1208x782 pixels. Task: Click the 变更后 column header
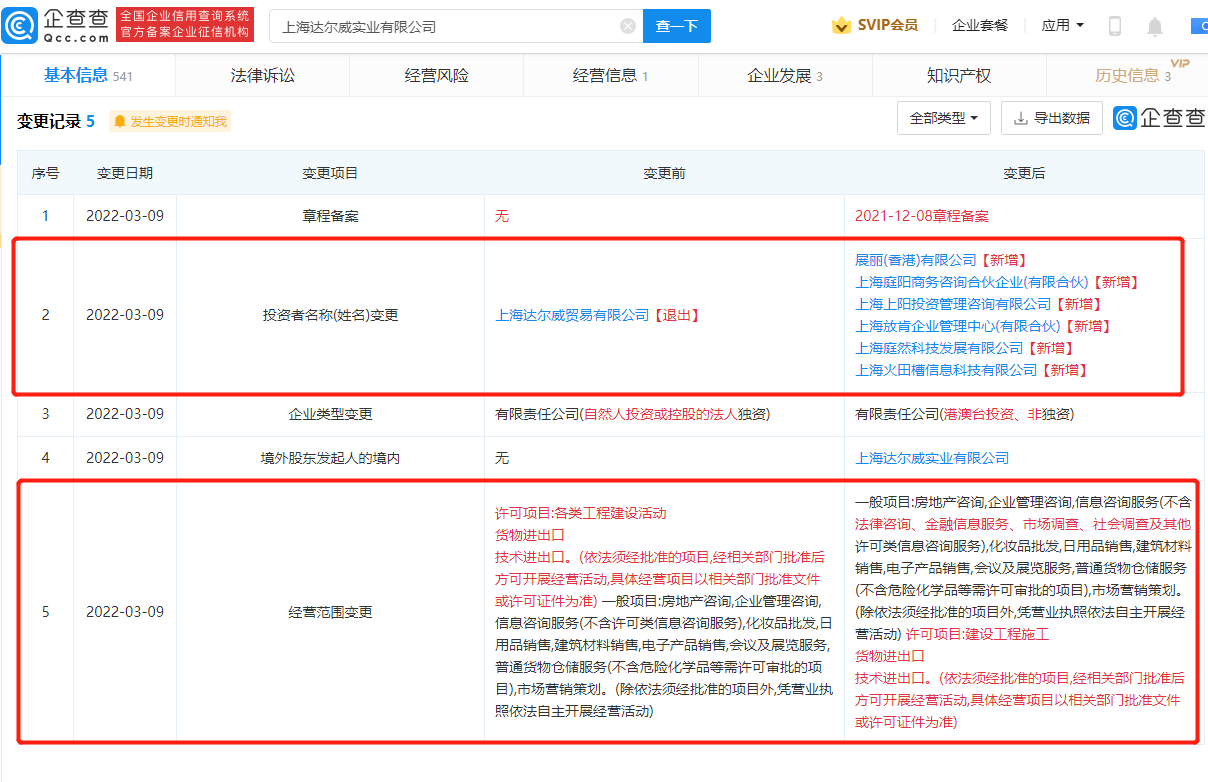point(1024,173)
